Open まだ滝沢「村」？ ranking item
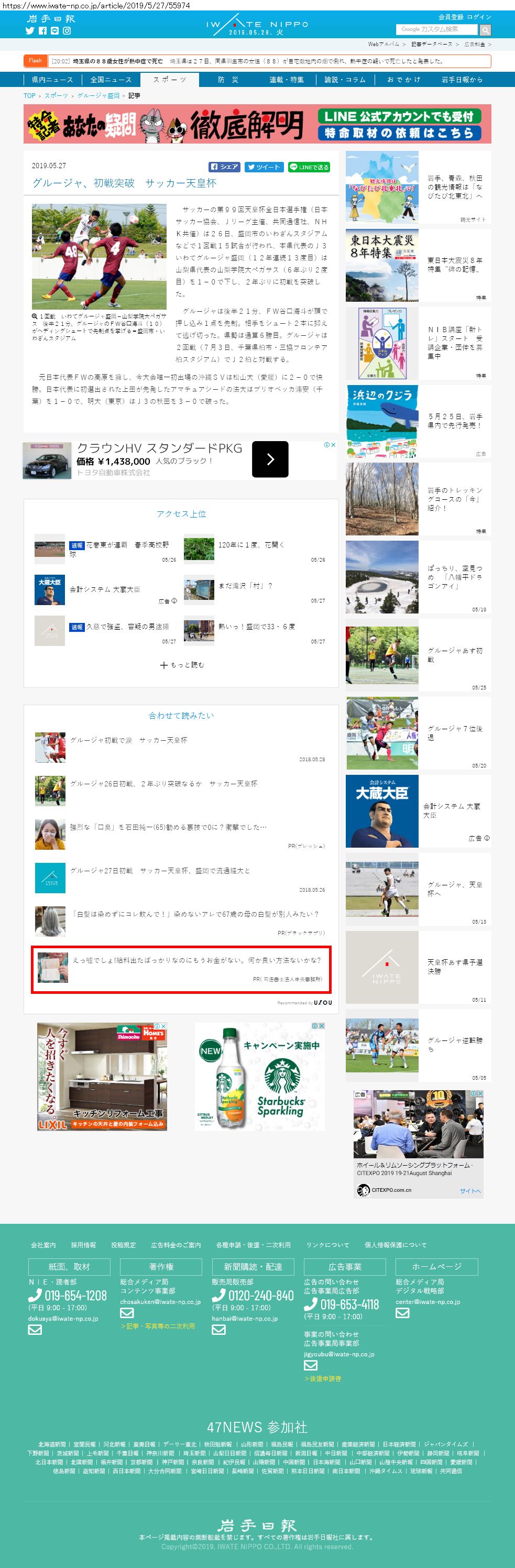Image resolution: width=515 pixels, height=1568 pixels. pos(255,590)
